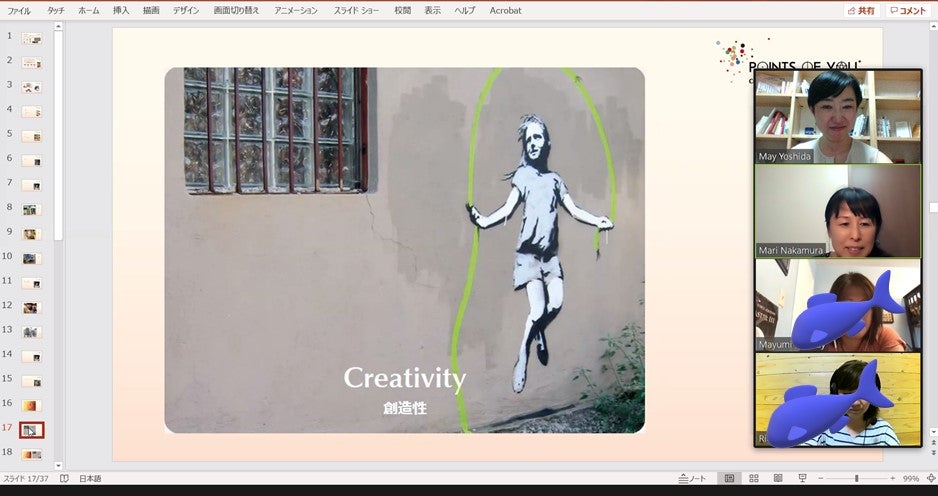The width and height of the screenshot is (938, 496).
Task: Select slide 7 thumbnail
Action: [x=32, y=185]
